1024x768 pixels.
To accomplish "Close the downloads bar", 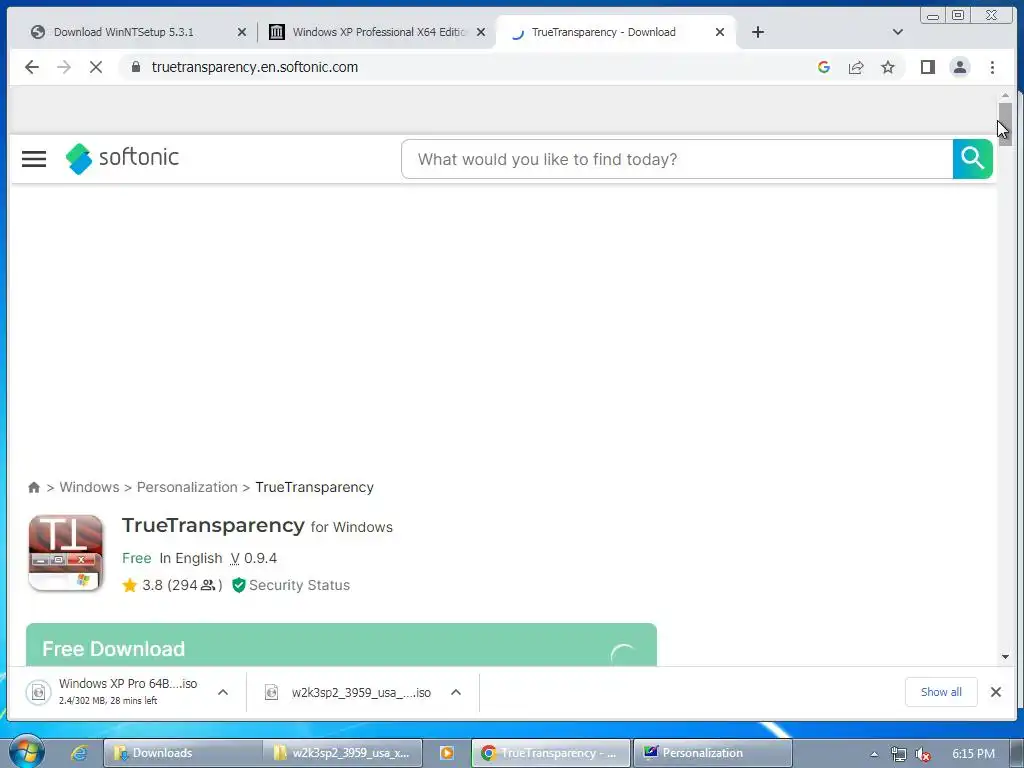I will [x=995, y=692].
